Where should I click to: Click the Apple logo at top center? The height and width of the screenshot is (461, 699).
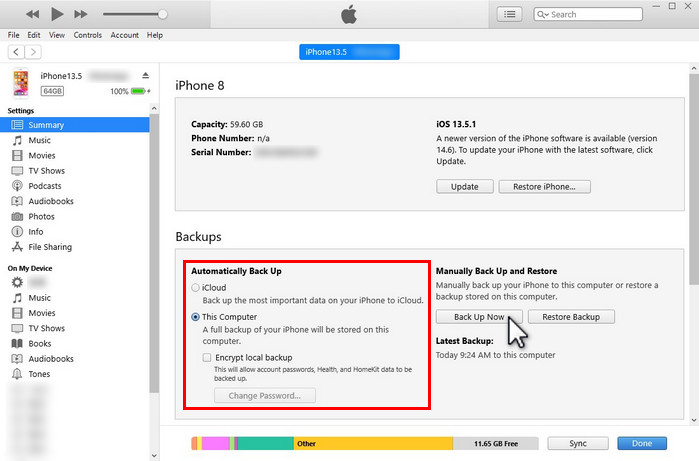coord(349,14)
